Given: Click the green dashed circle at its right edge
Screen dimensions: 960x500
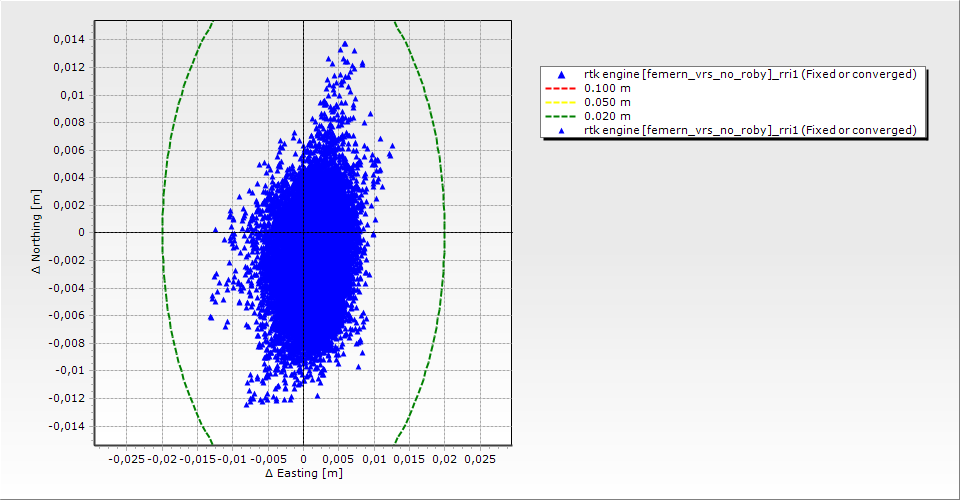Looking at the screenshot, I should tap(444, 232).
